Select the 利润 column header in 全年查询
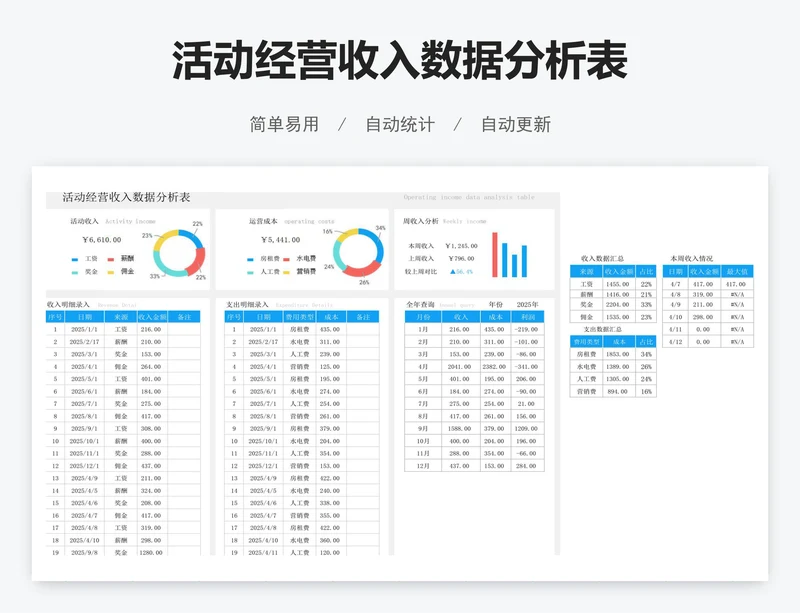800x613 pixels. click(525, 316)
